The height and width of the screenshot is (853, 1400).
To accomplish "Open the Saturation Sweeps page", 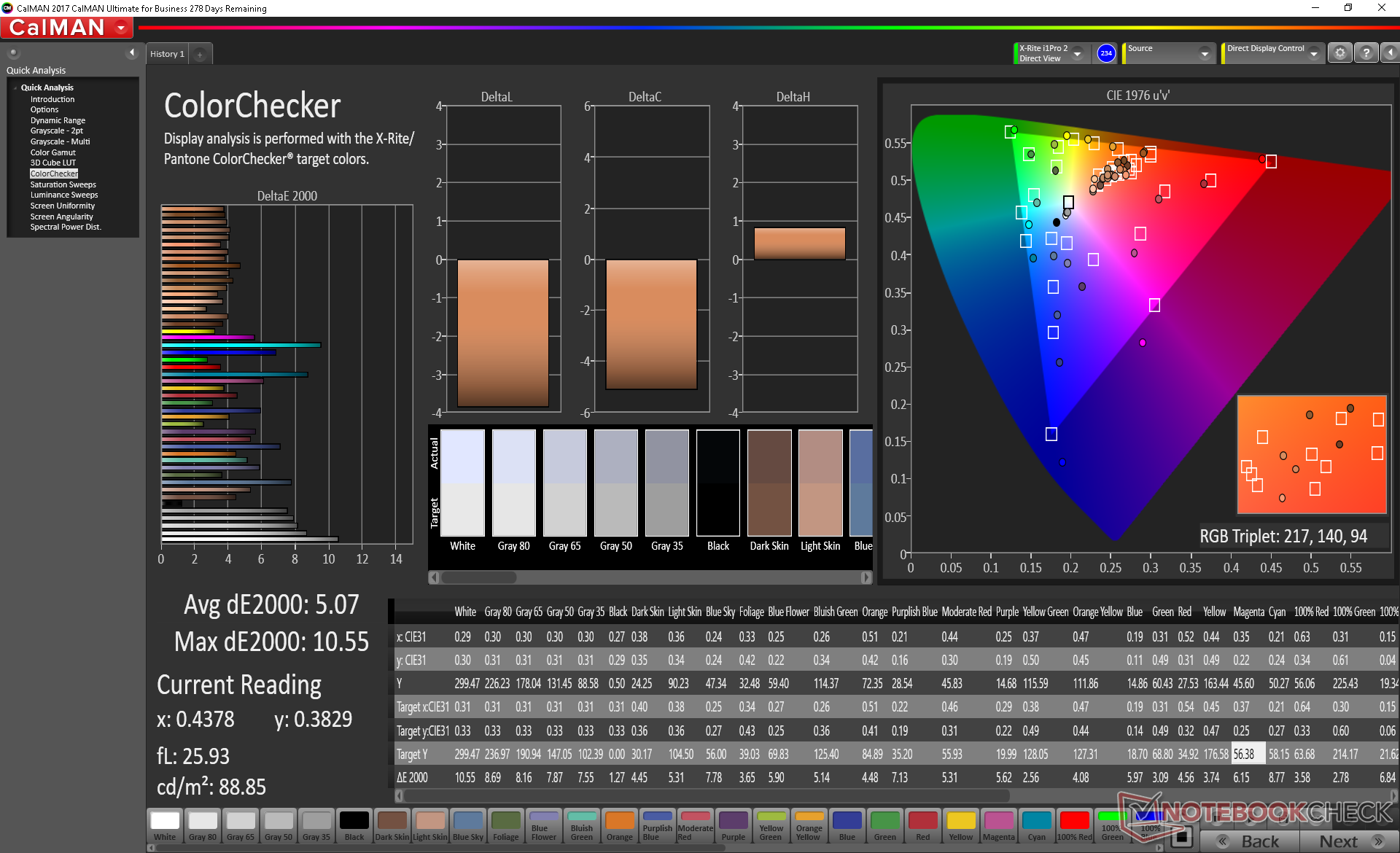I will [63, 184].
